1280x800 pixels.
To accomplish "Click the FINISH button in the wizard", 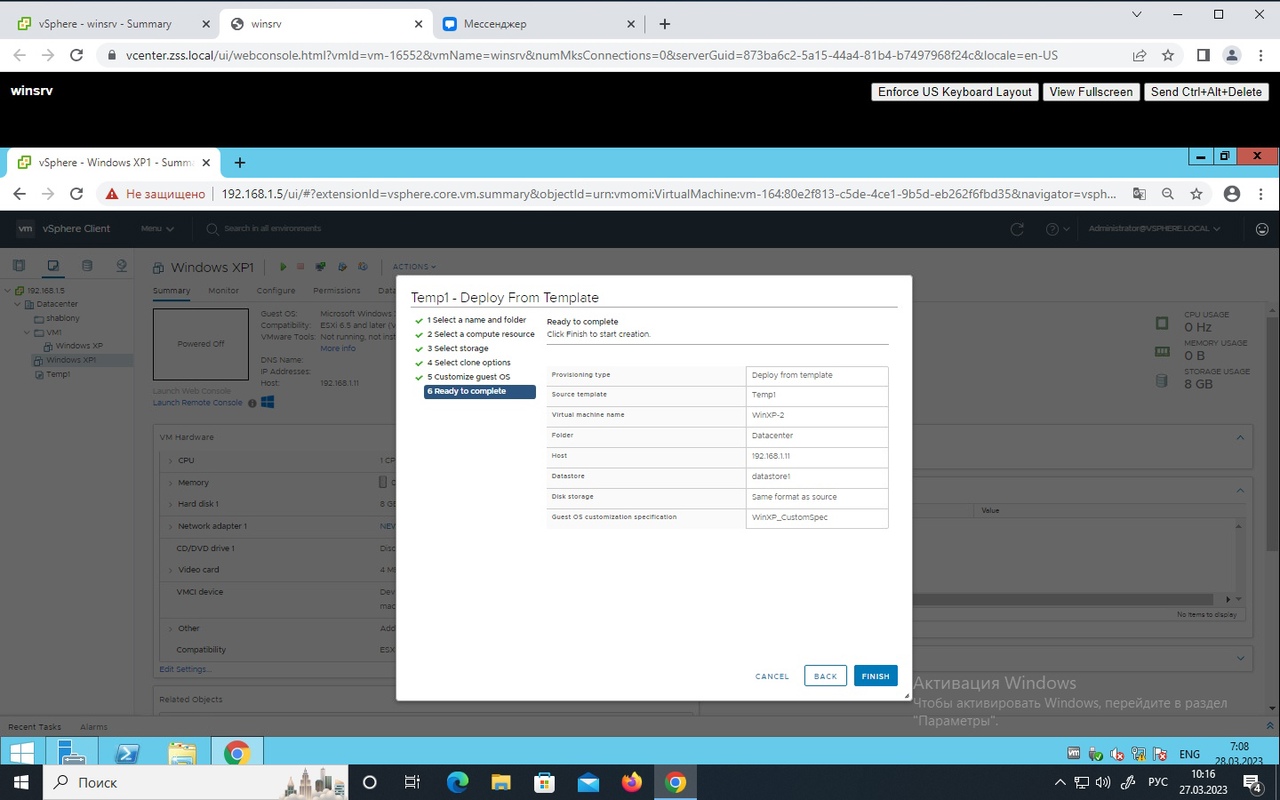I will pyautogui.click(x=875, y=676).
